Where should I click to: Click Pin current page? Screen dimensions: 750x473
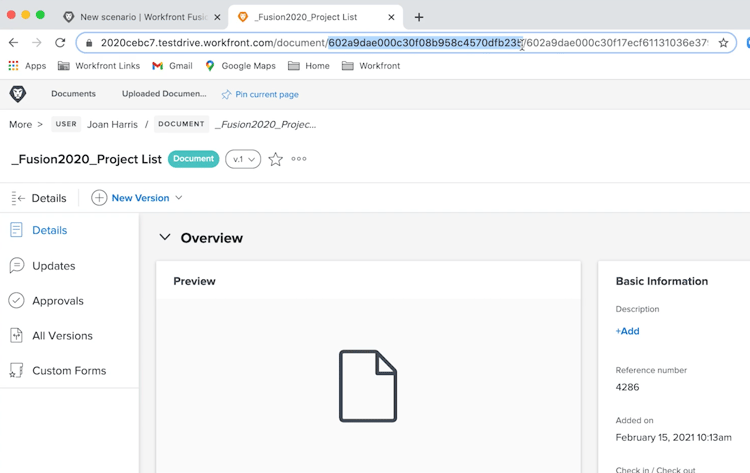[260, 94]
